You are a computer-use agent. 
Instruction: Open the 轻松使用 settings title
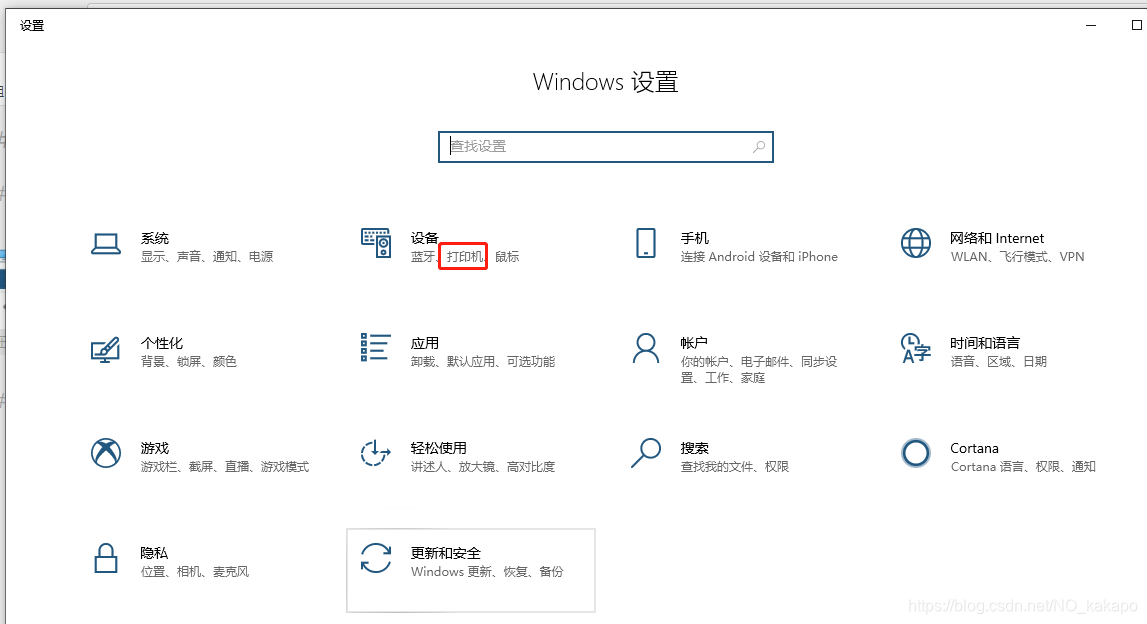coord(438,448)
